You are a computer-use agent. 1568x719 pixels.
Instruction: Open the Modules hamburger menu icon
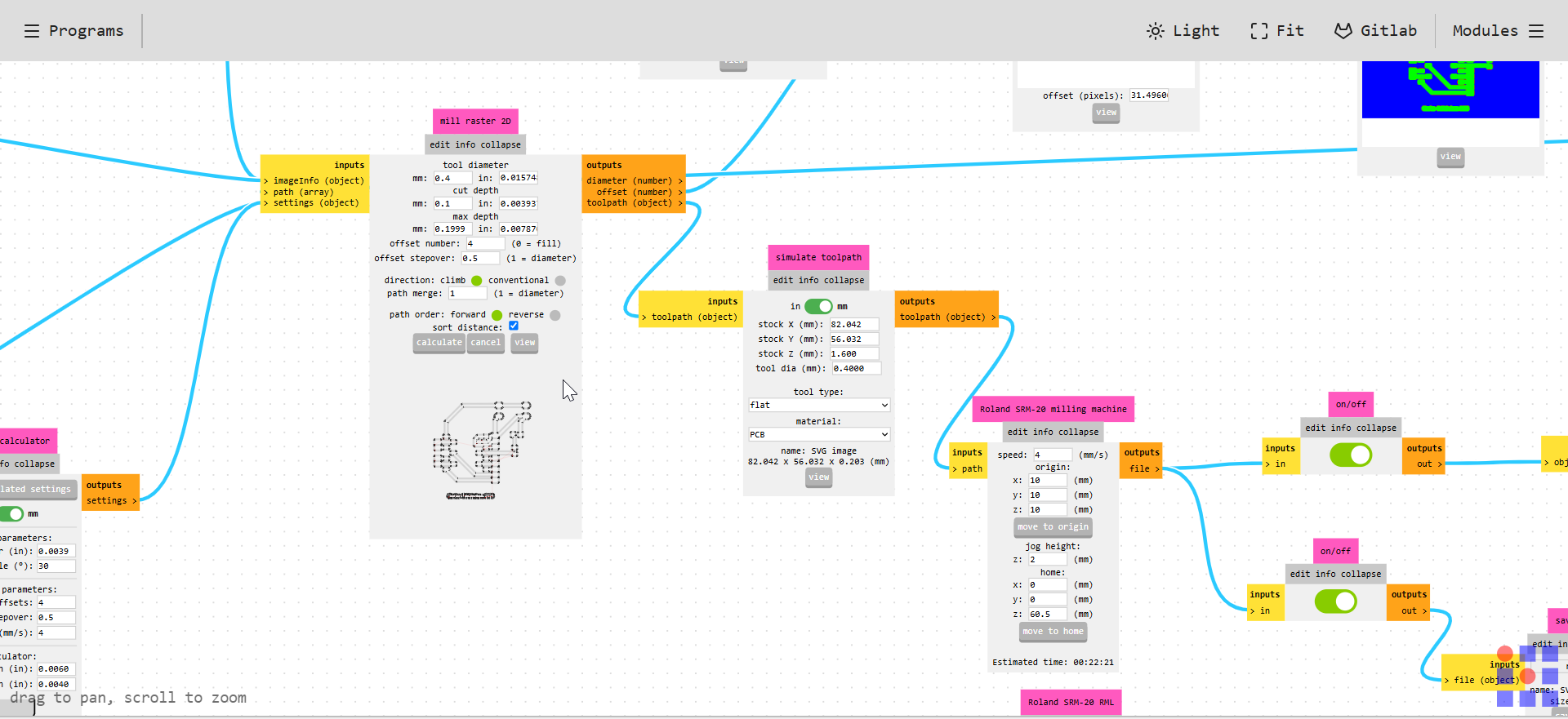1536,31
